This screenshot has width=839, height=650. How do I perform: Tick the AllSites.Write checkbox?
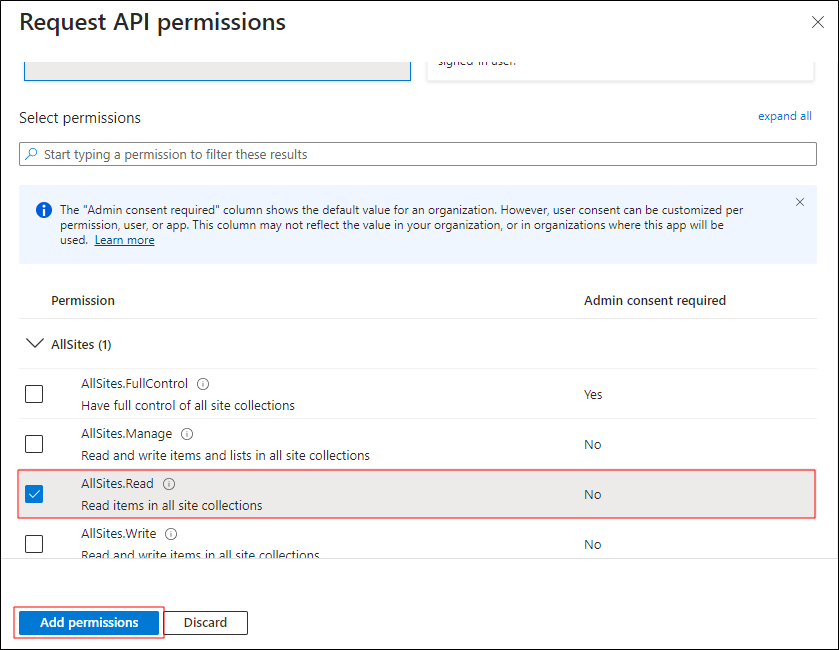[34, 544]
